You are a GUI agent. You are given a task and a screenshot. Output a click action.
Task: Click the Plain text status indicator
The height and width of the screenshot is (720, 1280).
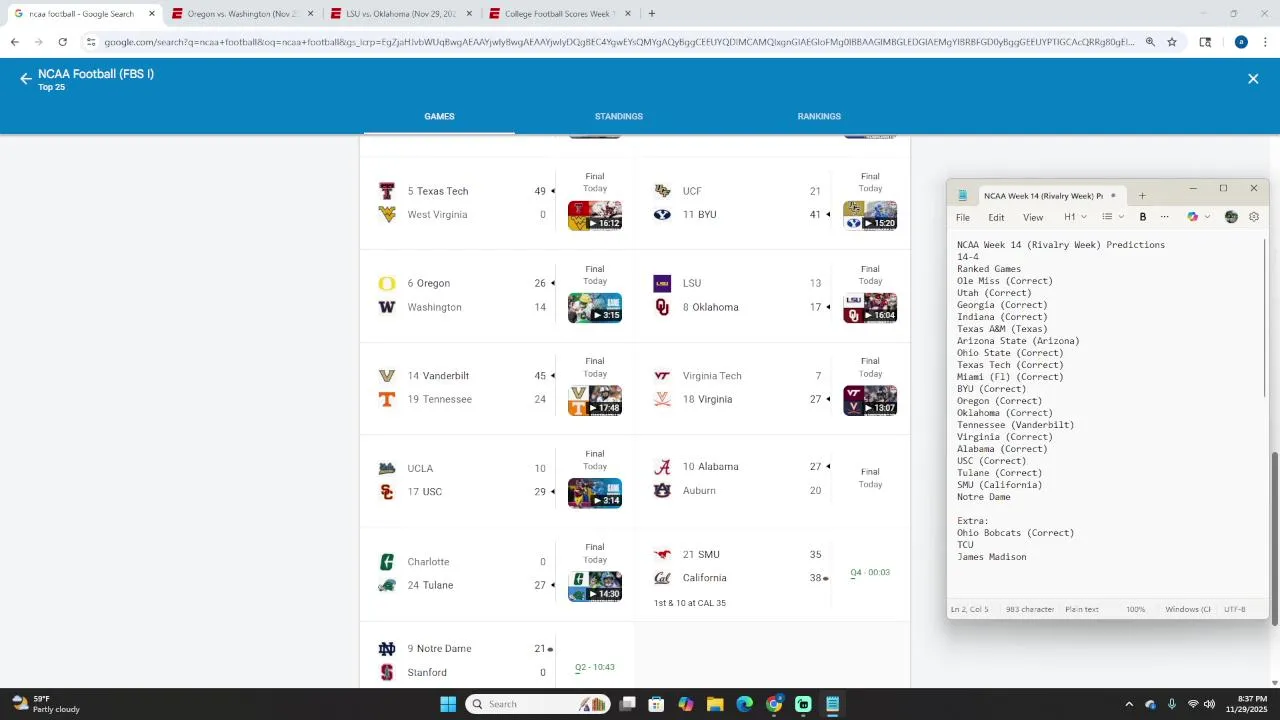click(1082, 609)
